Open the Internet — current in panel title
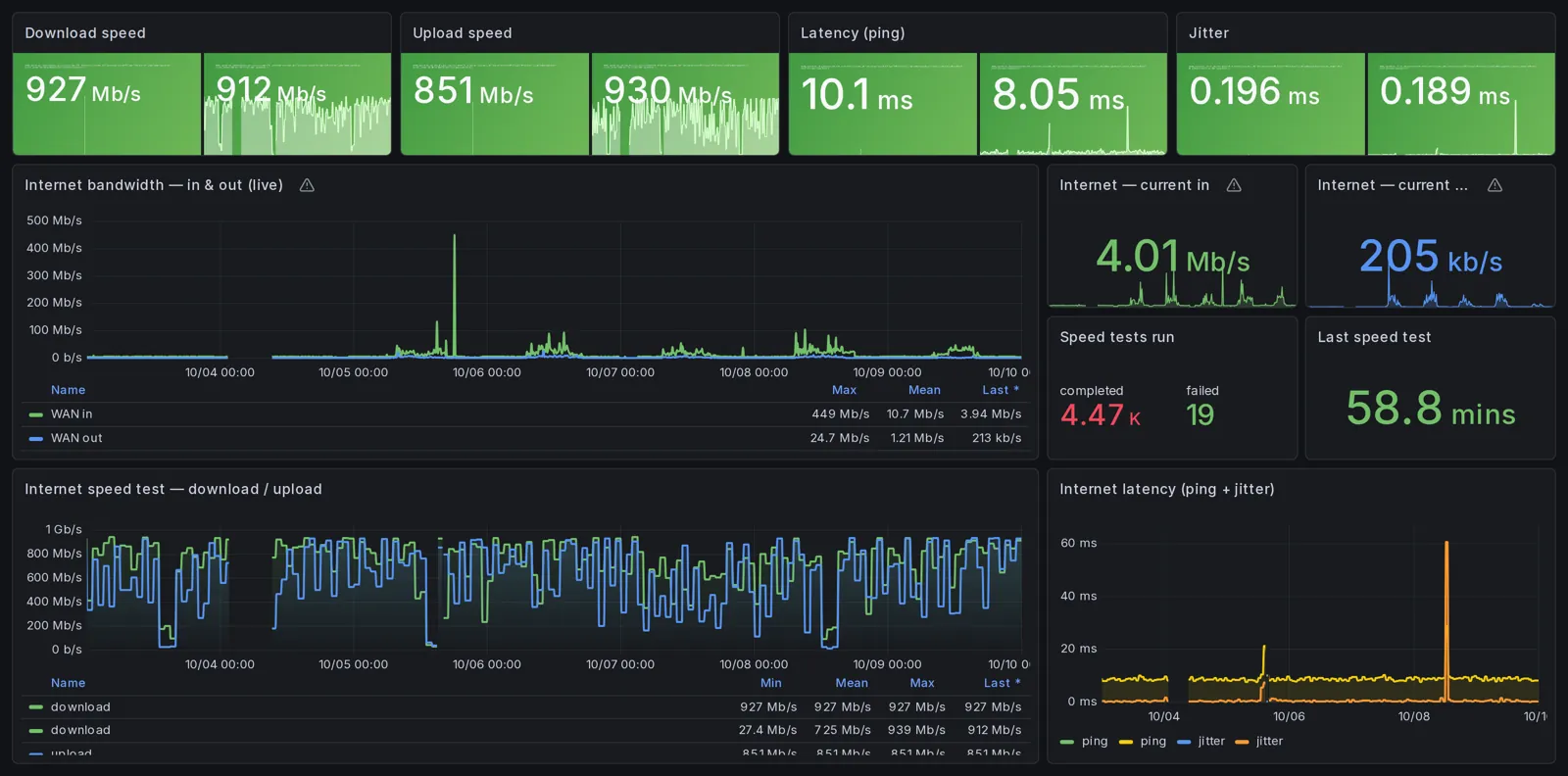Screen dimensions: 1568x776 click(x=1135, y=185)
